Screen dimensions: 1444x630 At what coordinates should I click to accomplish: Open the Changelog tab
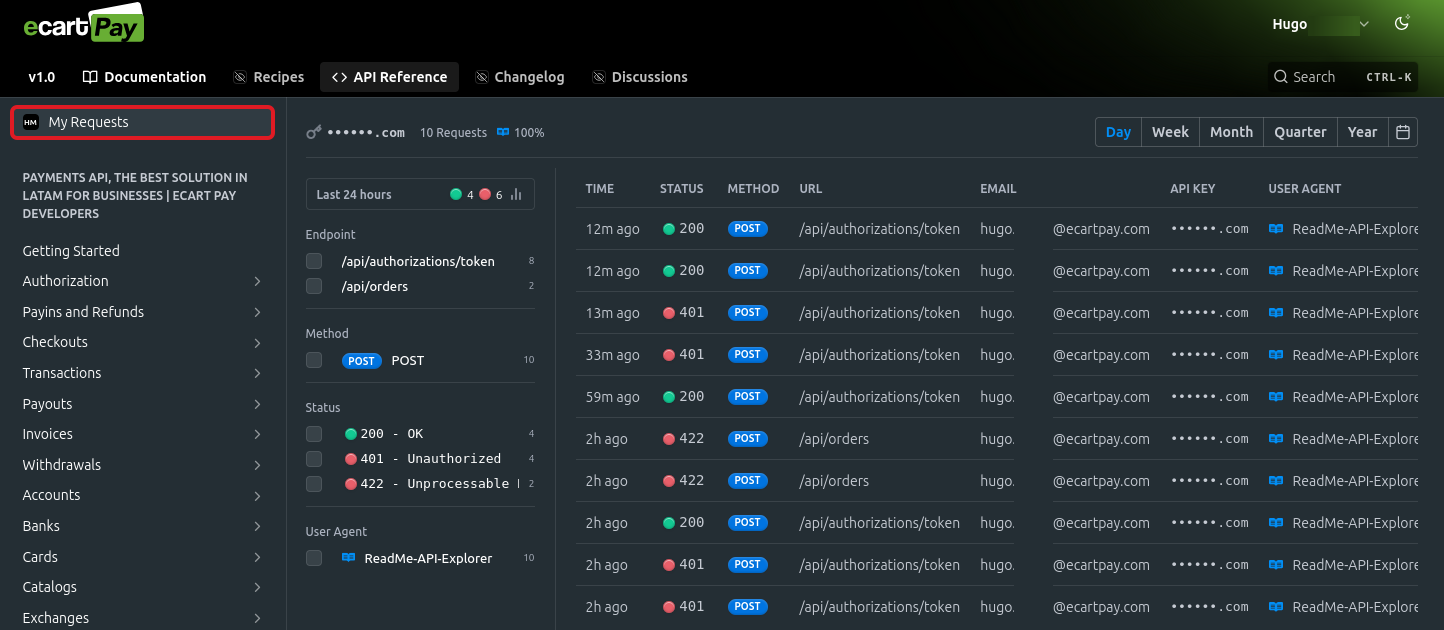point(519,77)
